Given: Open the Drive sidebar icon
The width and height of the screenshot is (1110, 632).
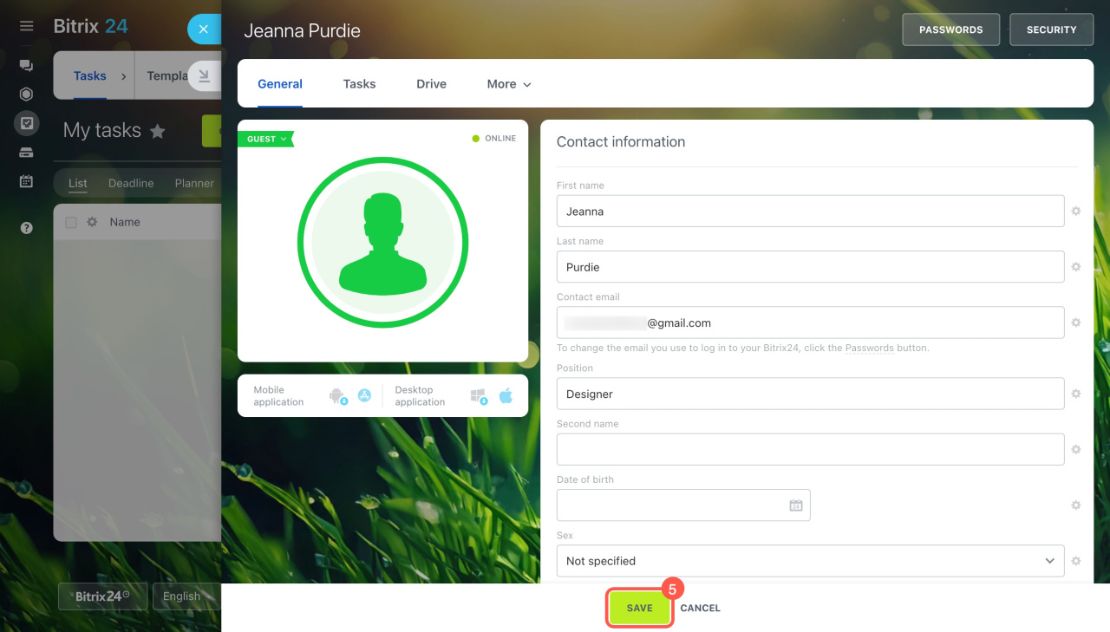Looking at the screenshot, I should pos(26,152).
